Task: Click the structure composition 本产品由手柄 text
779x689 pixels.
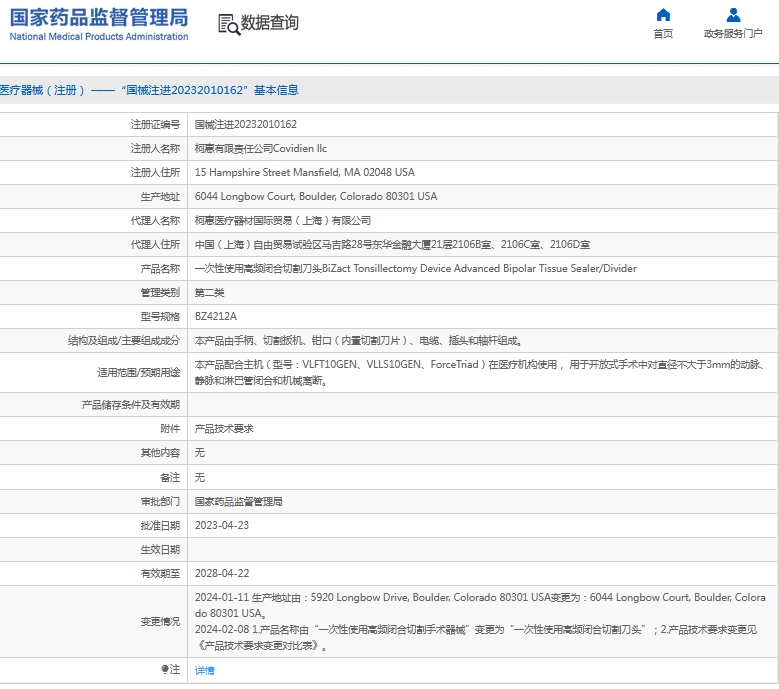Action: (x=358, y=341)
